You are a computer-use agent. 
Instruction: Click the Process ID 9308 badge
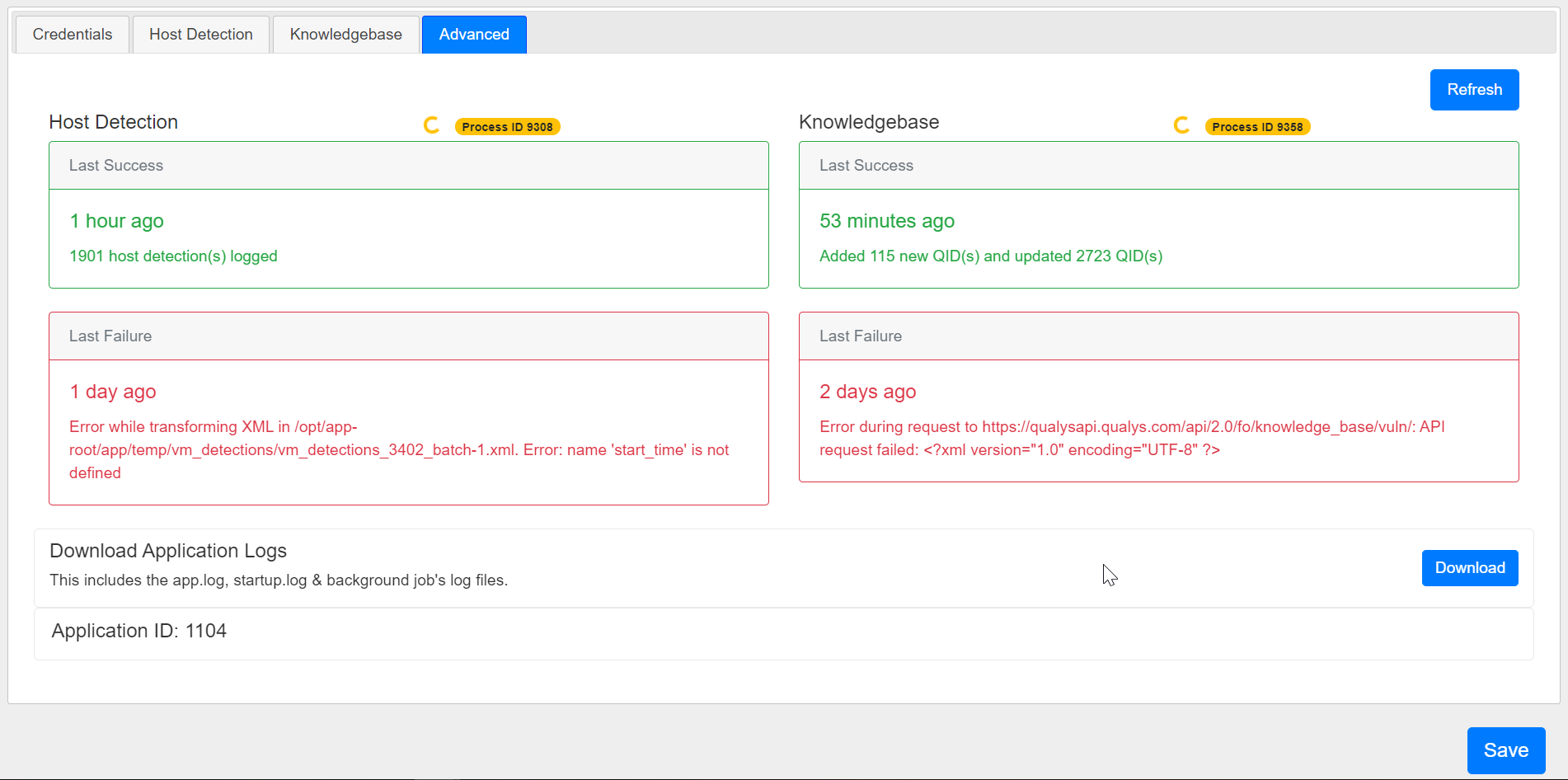coord(508,126)
